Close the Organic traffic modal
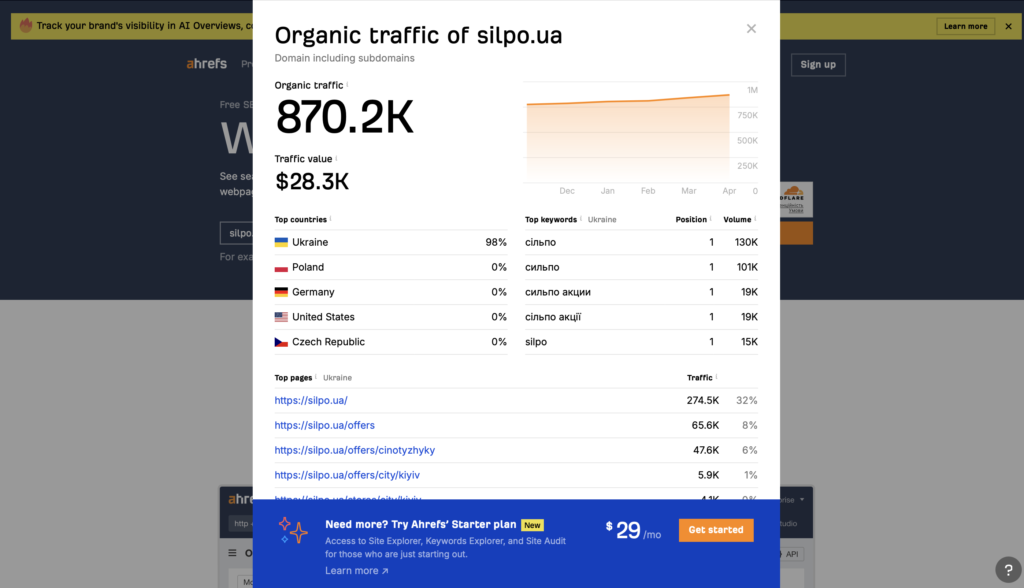This screenshot has width=1024, height=588. (751, 28)
